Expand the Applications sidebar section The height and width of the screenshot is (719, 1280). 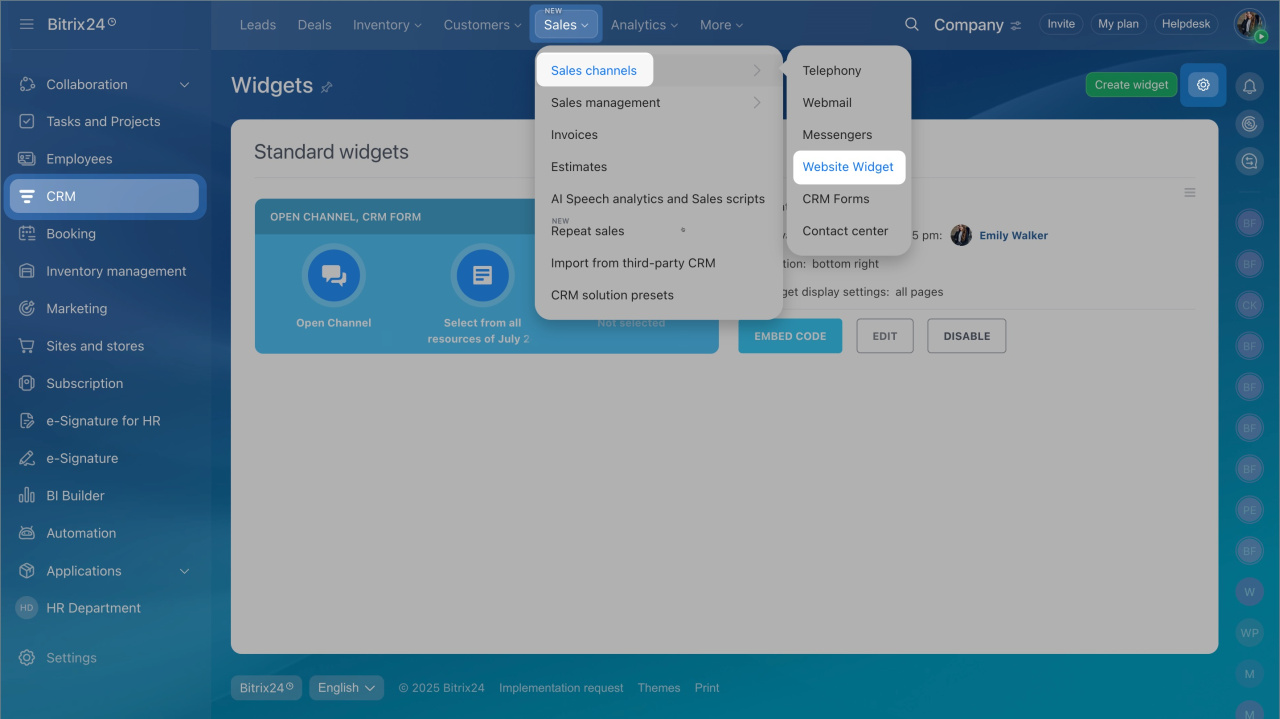coord(184,571)
